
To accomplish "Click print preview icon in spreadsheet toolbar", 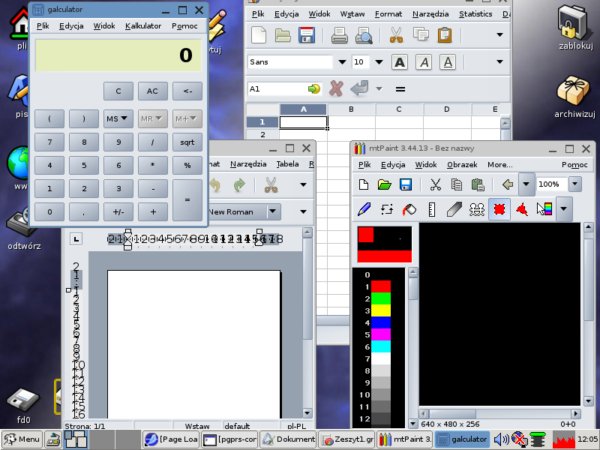I will [363, 35].
